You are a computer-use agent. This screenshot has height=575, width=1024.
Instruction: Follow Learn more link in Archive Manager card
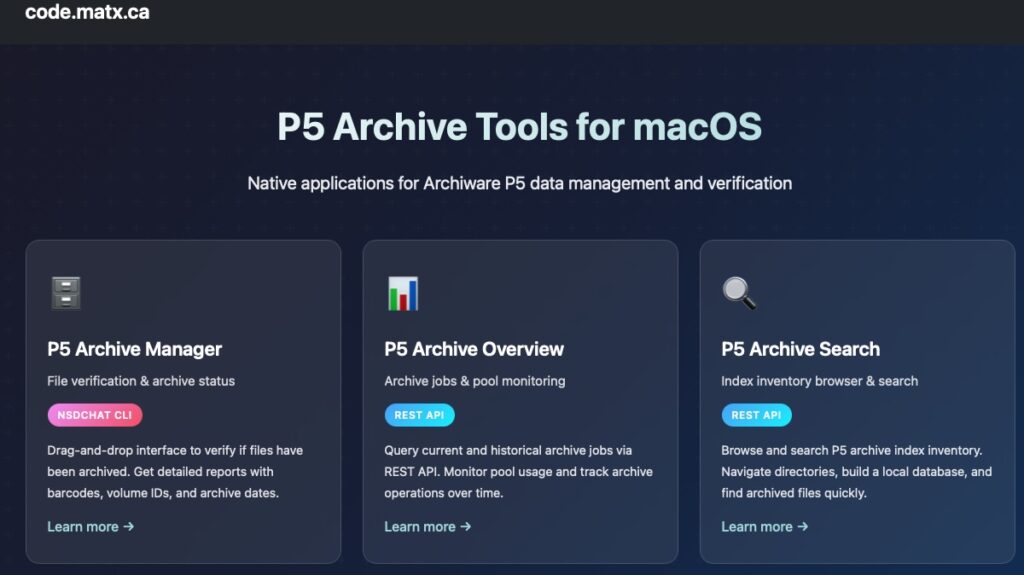tap(90, 527)
